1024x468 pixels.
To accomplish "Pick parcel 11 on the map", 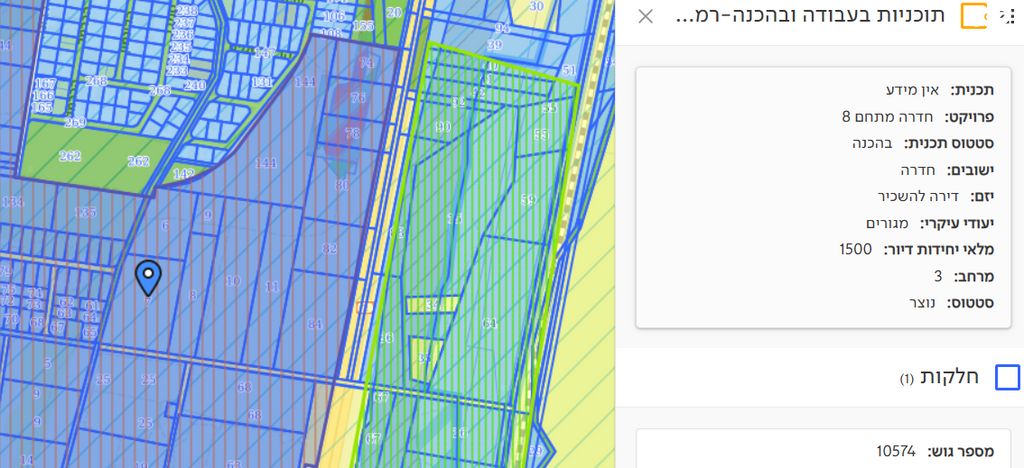I will 271,286.
